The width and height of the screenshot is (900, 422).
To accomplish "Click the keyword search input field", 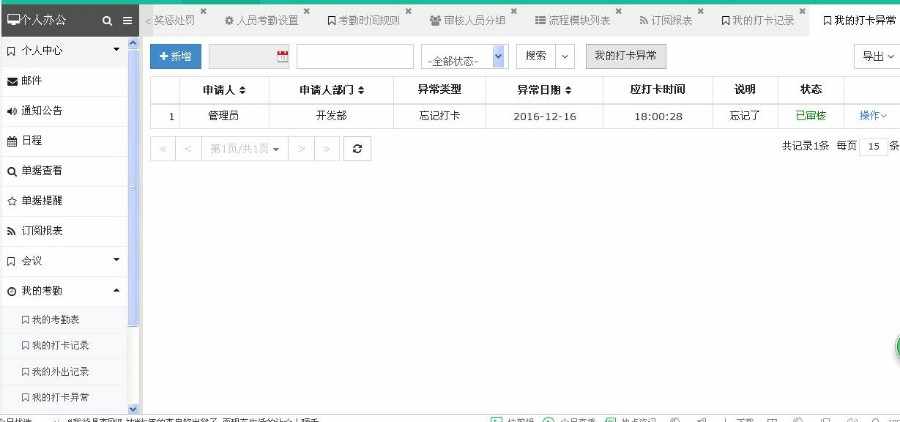I will coord(355,56).
